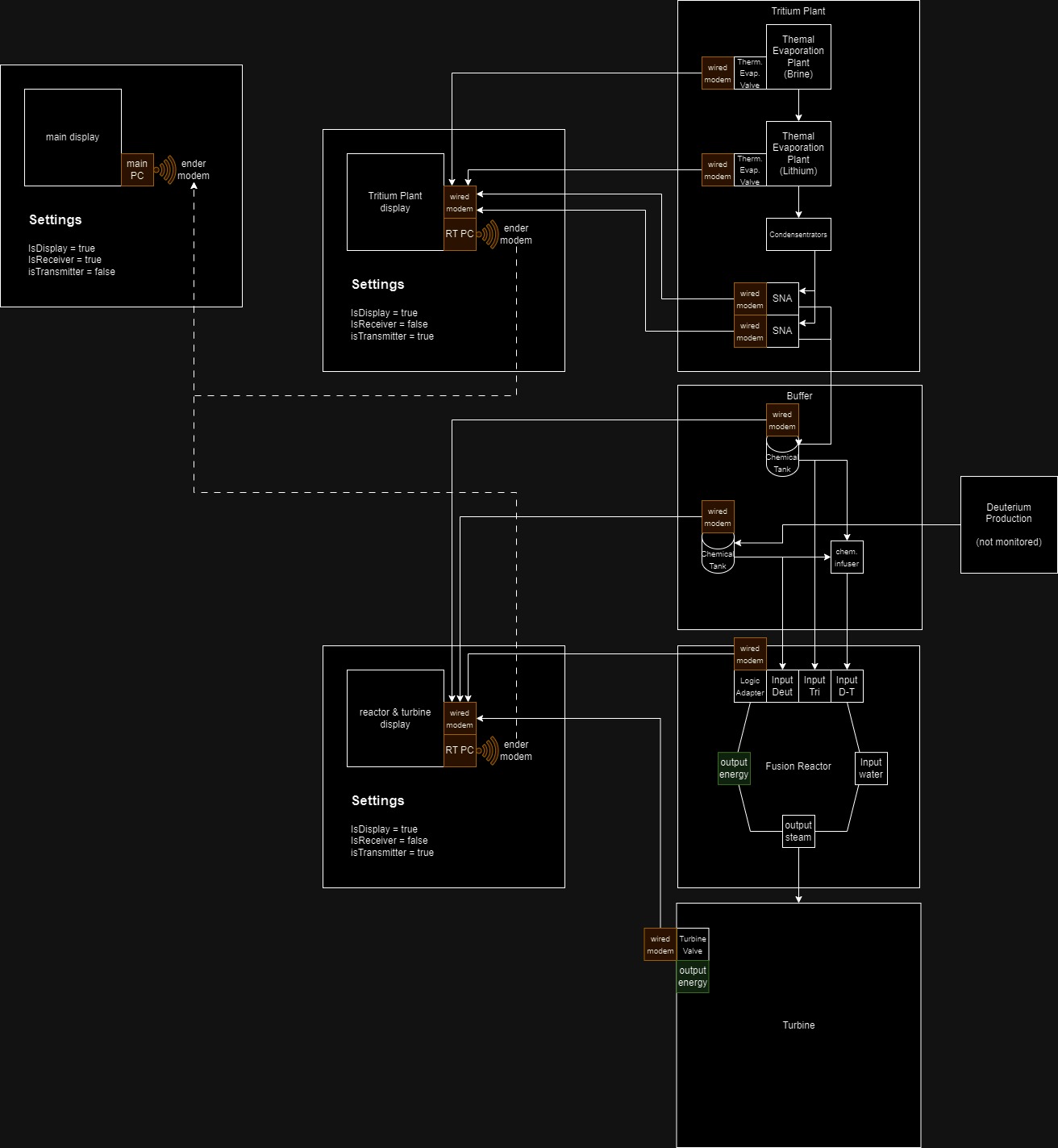1058x1148 pixels.
Task: Click the wireless signal icon beside main PC
Action: coord(165,169)
